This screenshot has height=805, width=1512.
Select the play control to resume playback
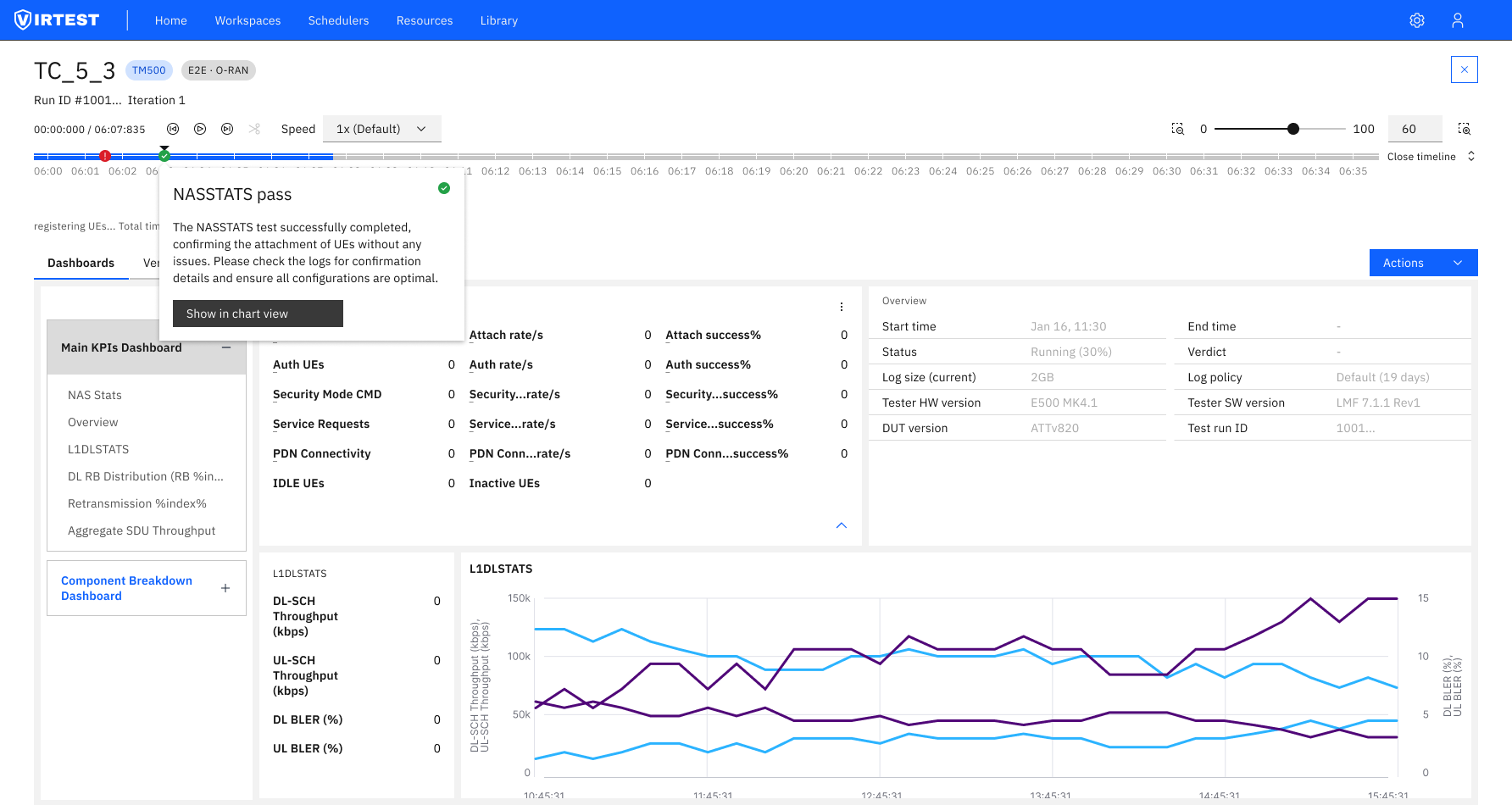click(x=200, y=129)
